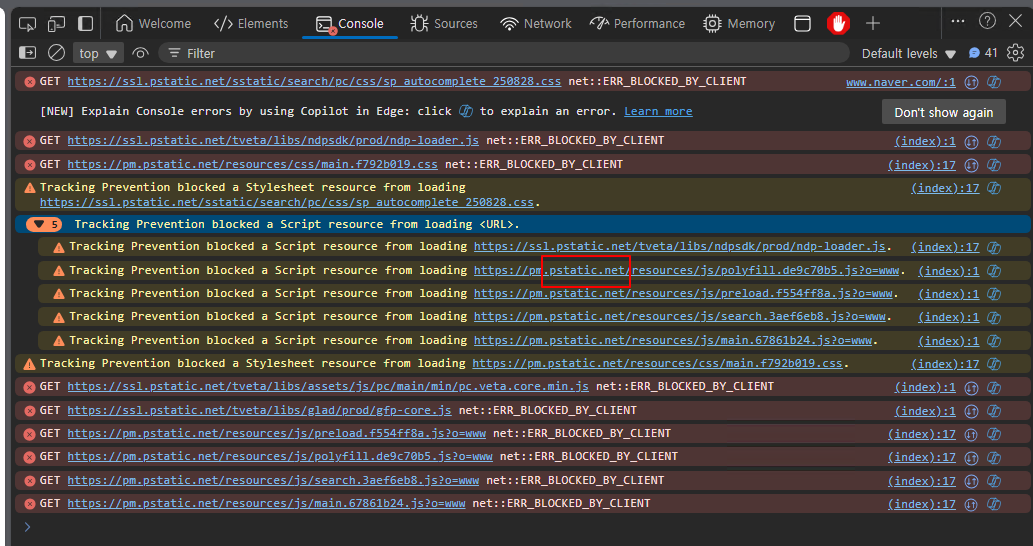The width and height of the screenshot is (1033, 546).
Task: Reveal the sp_autocomplete GET request in the Network panel
Action: (971, 82)
